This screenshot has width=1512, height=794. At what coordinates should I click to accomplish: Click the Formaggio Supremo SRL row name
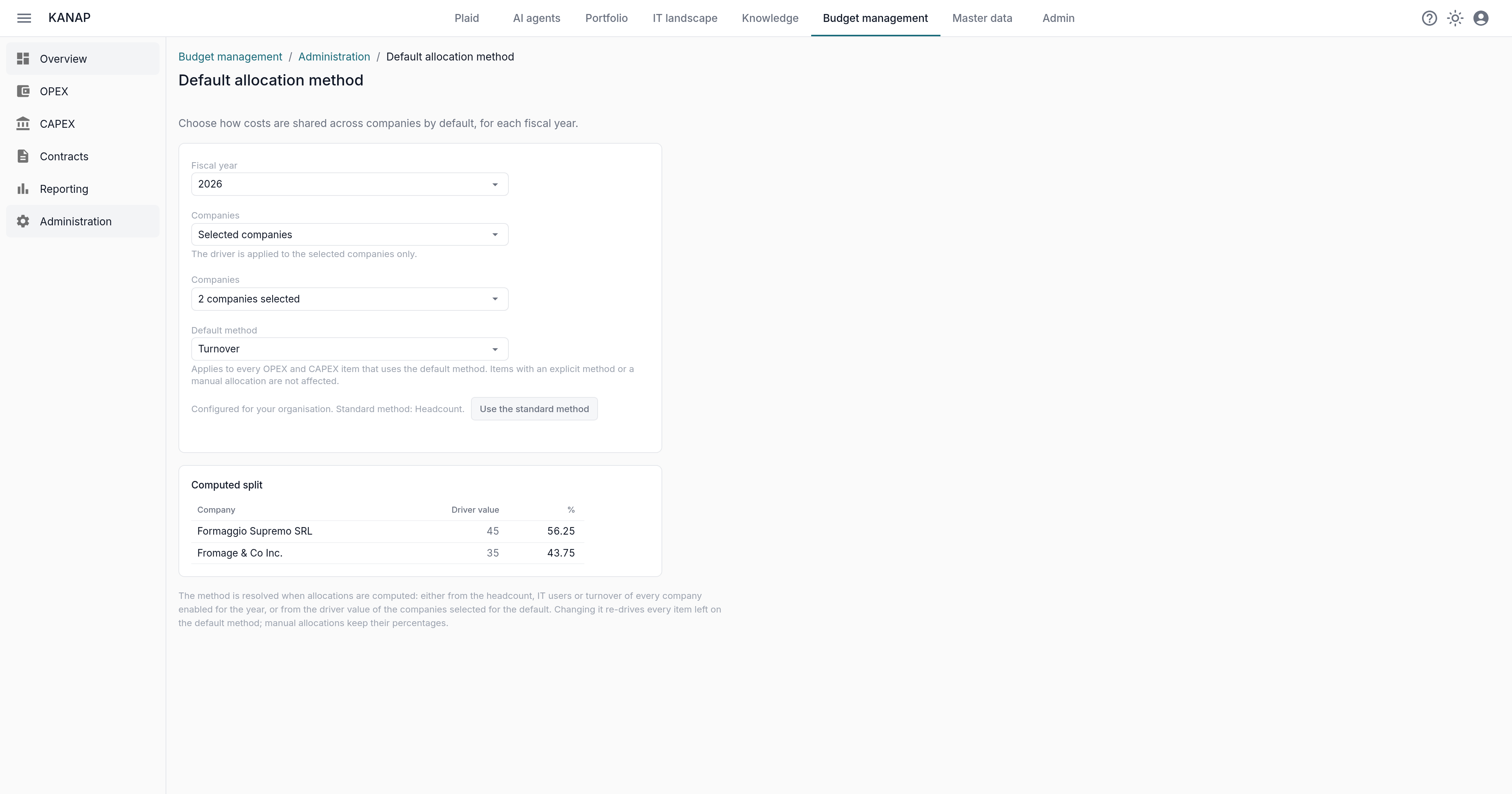tap(255, 531)
